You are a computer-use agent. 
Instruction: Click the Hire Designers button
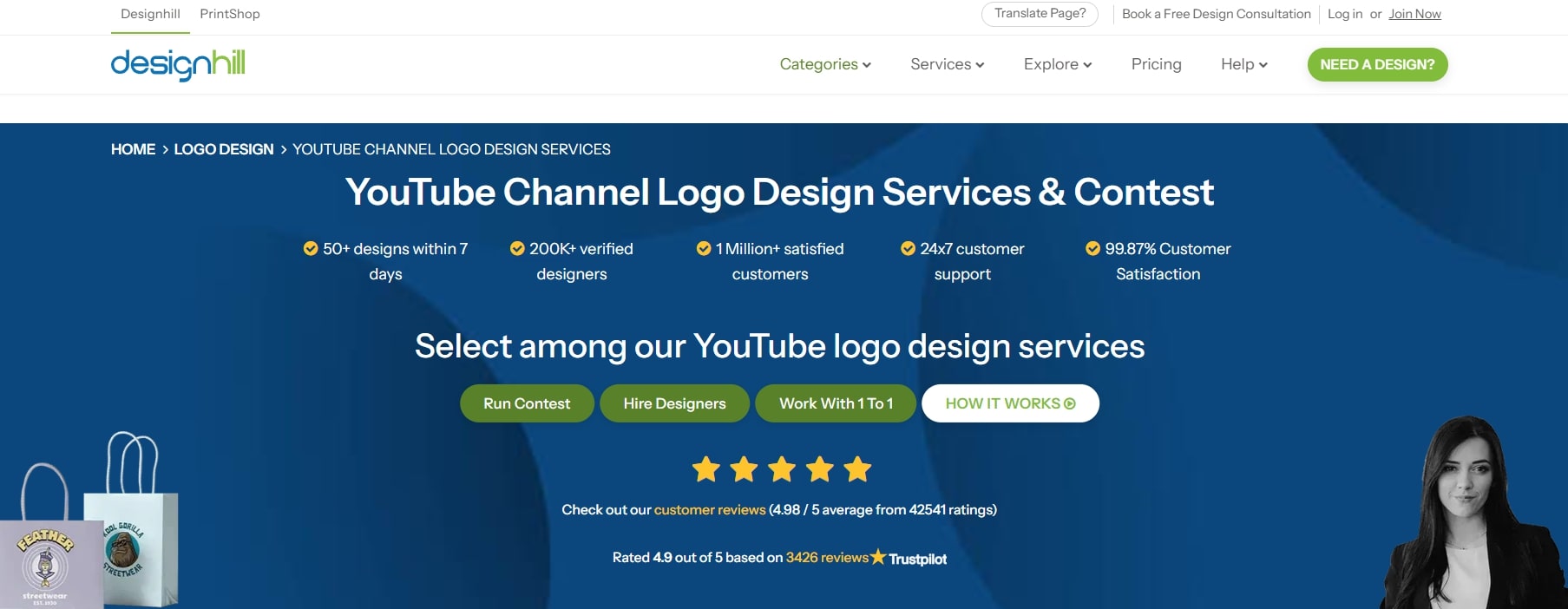(x=674, y=403)
